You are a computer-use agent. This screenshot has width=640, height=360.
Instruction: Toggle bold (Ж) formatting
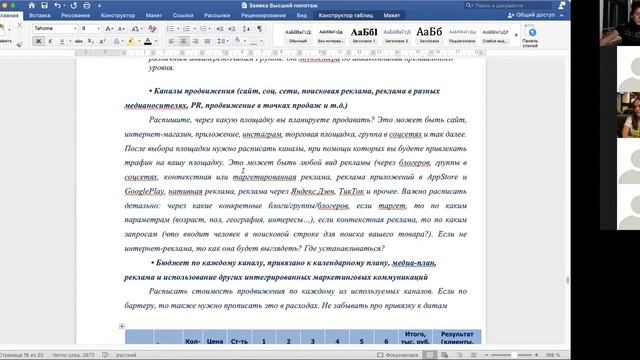(38, 41)
